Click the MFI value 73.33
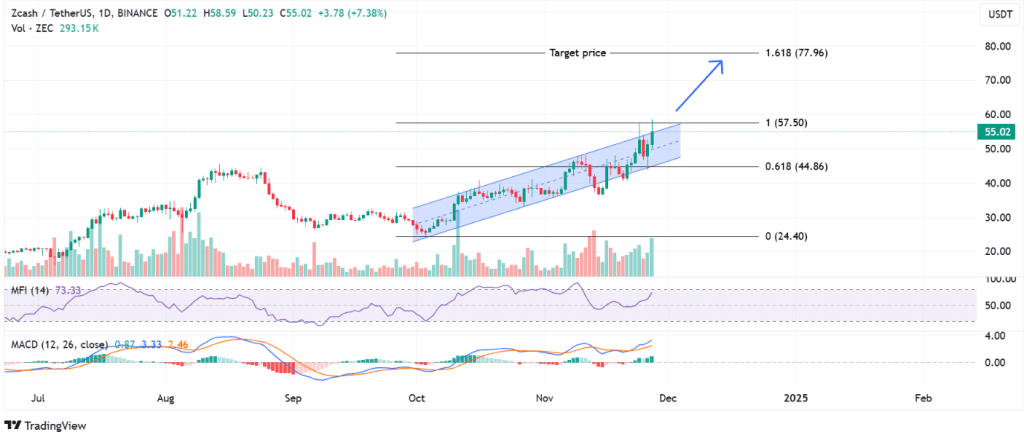1024x432 pixels. tap(68, 290)
